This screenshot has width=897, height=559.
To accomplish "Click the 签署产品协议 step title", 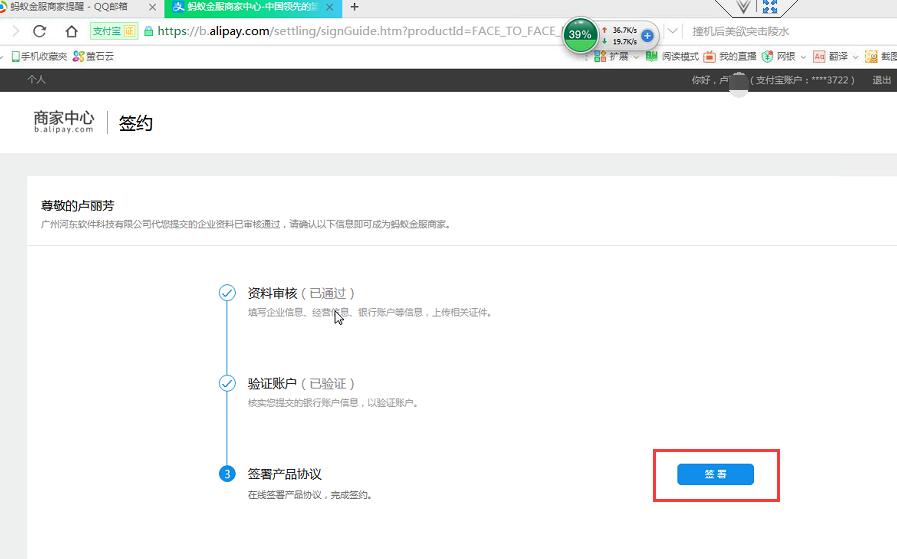I will click(284, 474).
